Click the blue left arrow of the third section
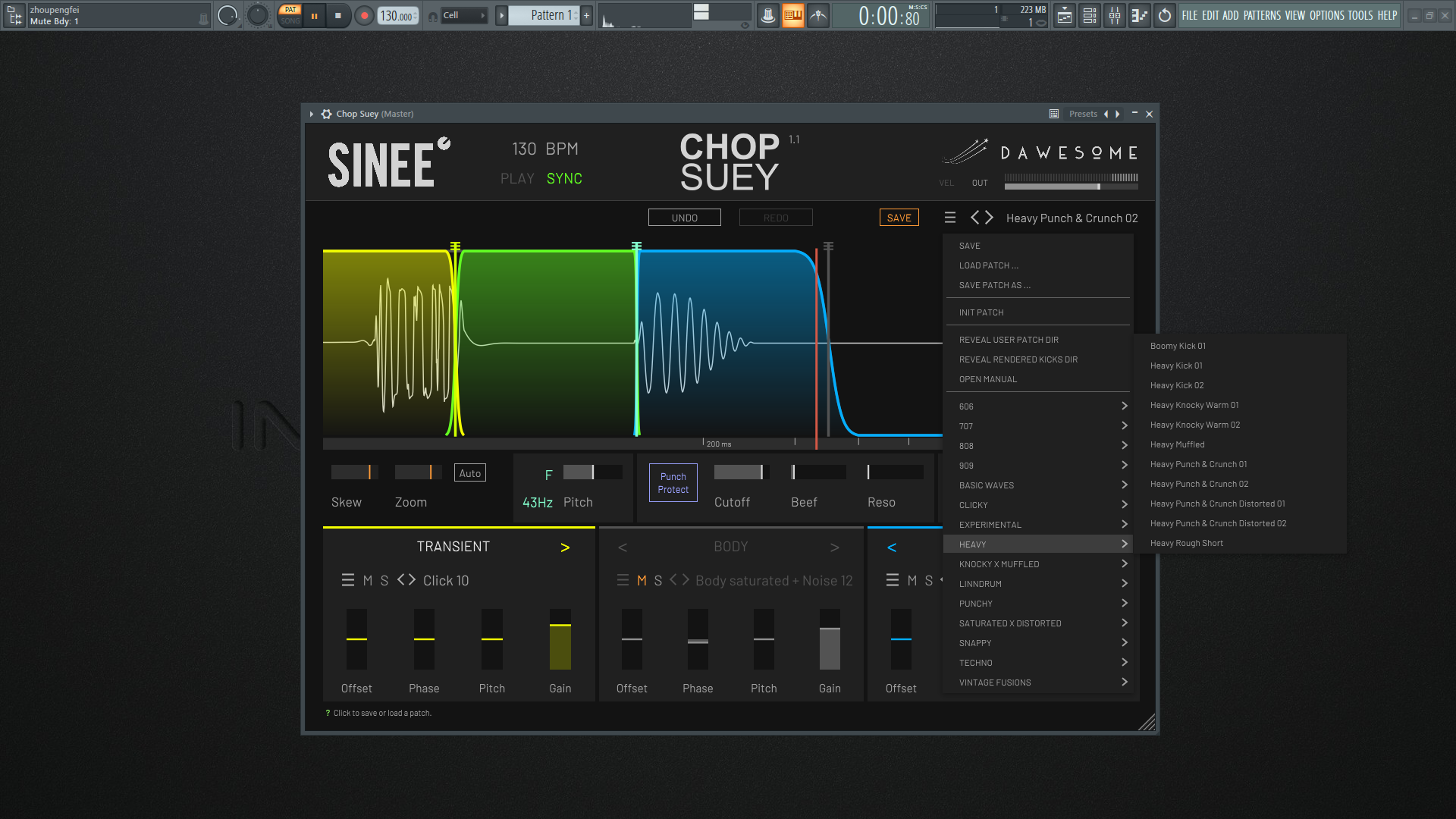The image size is (1456, 819). pos(892,548)
